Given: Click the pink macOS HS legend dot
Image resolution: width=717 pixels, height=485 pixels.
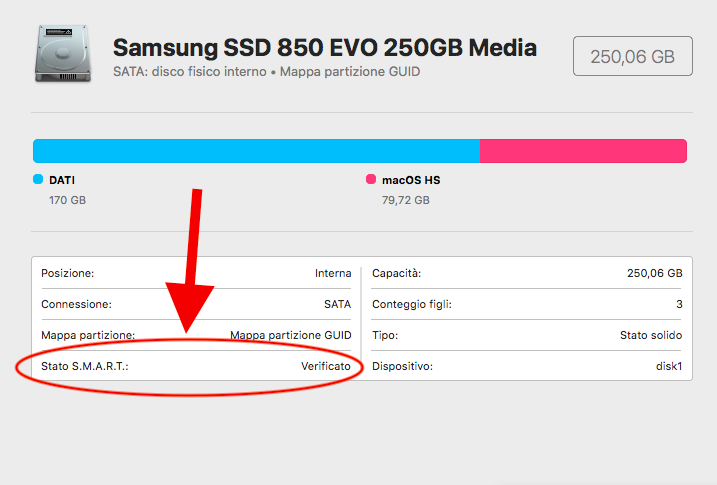Looking at the screenshot, I should tap(371, 179).
